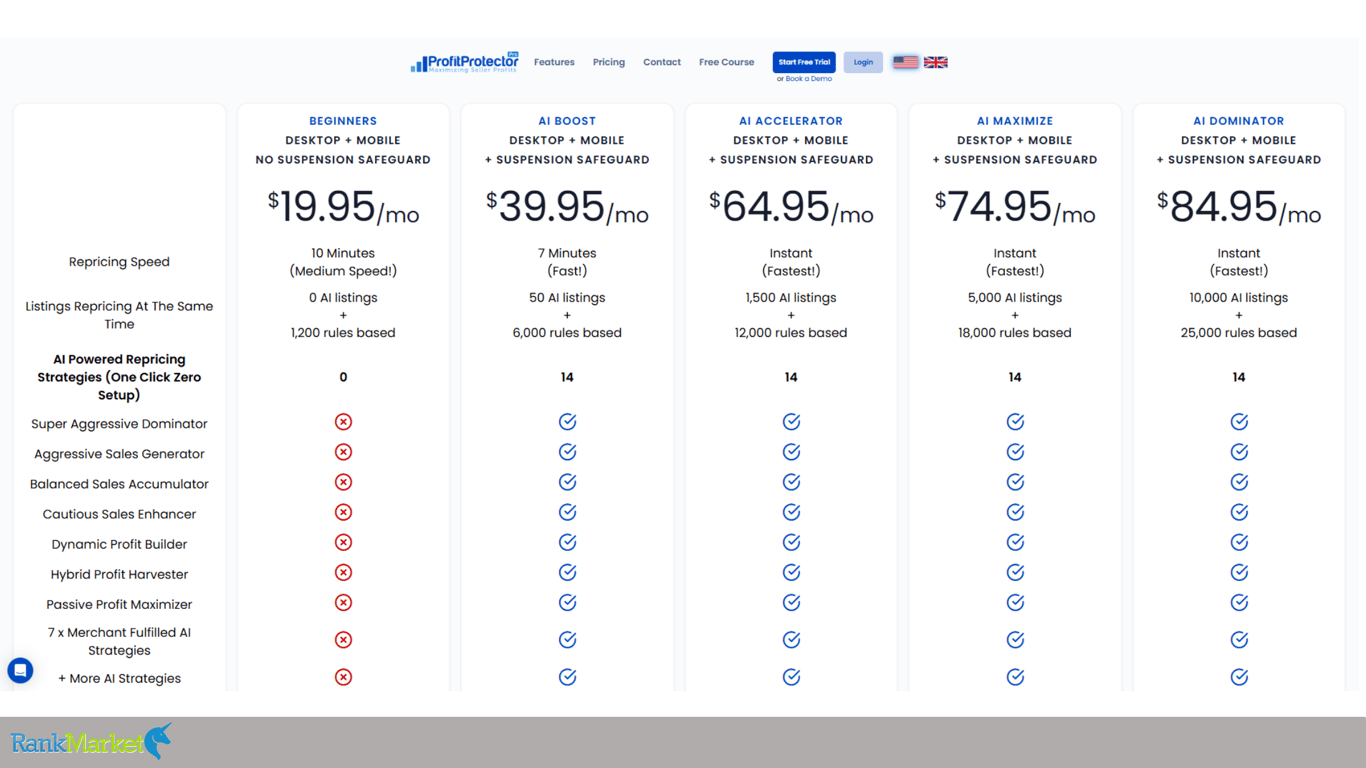The image size is (1366, 768).
Task: Click AI Maximize checkmark for Merchant Fulfilled AI Strategies
Action: point(1015,640)
